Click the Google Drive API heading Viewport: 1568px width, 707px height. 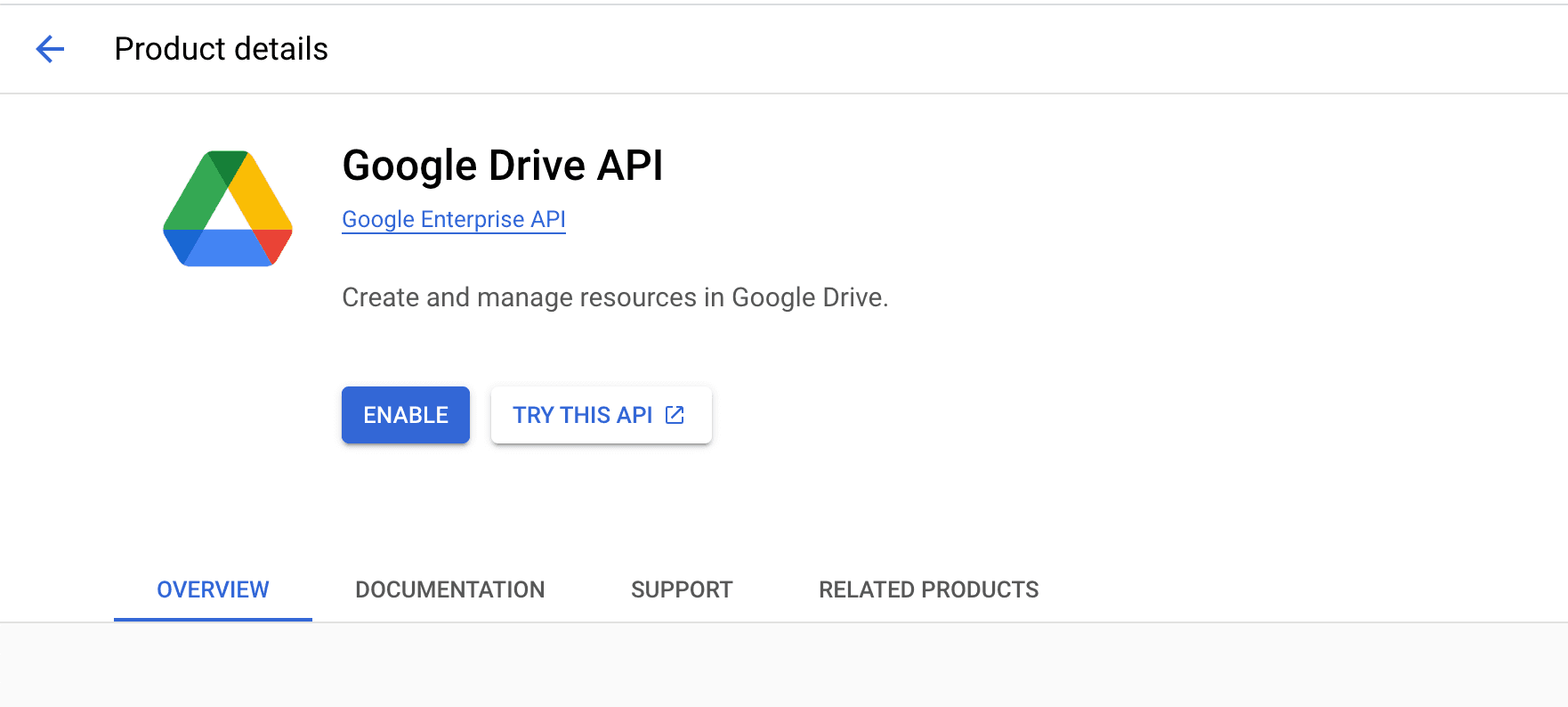503,166
